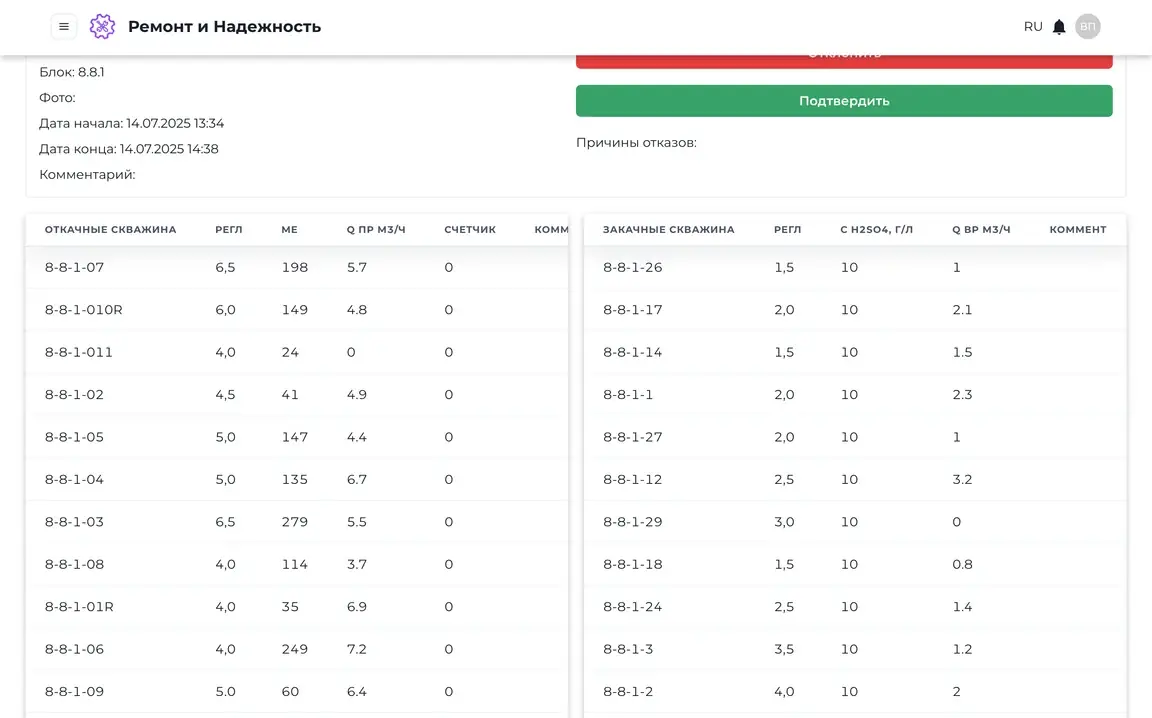This screenshot has width=1152, height=718.
Task: Switch language via RU selector
Action: pos(1033,26)
